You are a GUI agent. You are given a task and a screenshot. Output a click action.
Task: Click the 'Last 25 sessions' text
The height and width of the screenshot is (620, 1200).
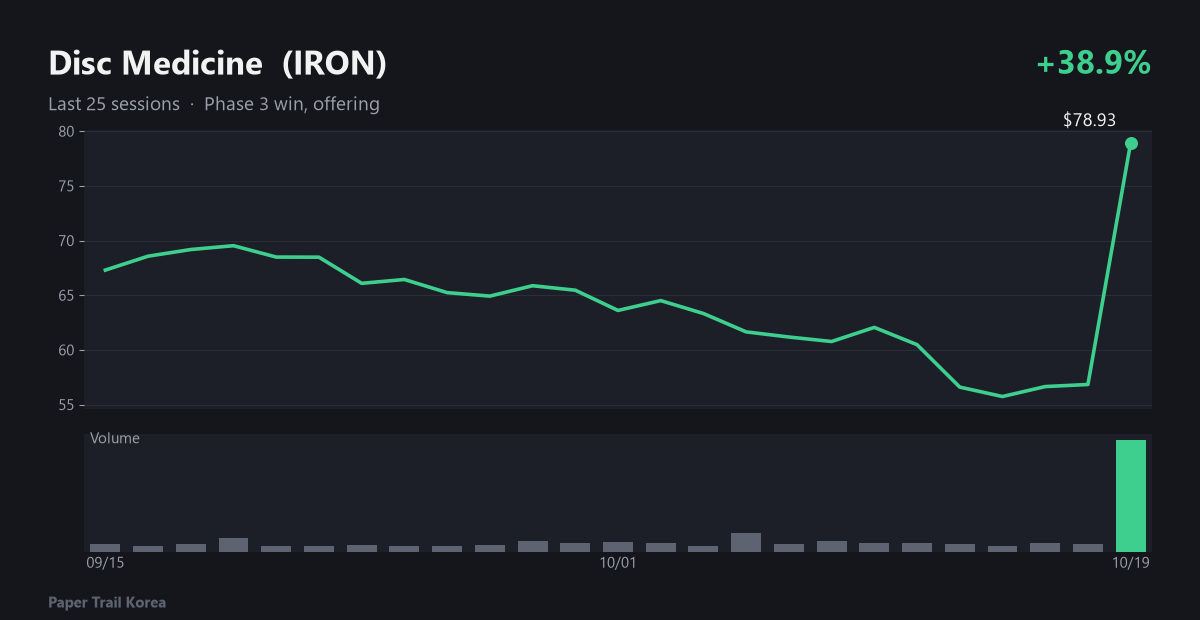(114, 104)
